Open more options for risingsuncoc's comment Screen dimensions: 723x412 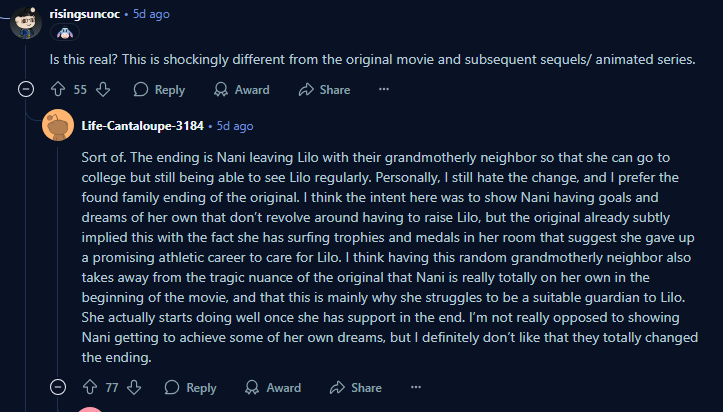coord(383,90)
